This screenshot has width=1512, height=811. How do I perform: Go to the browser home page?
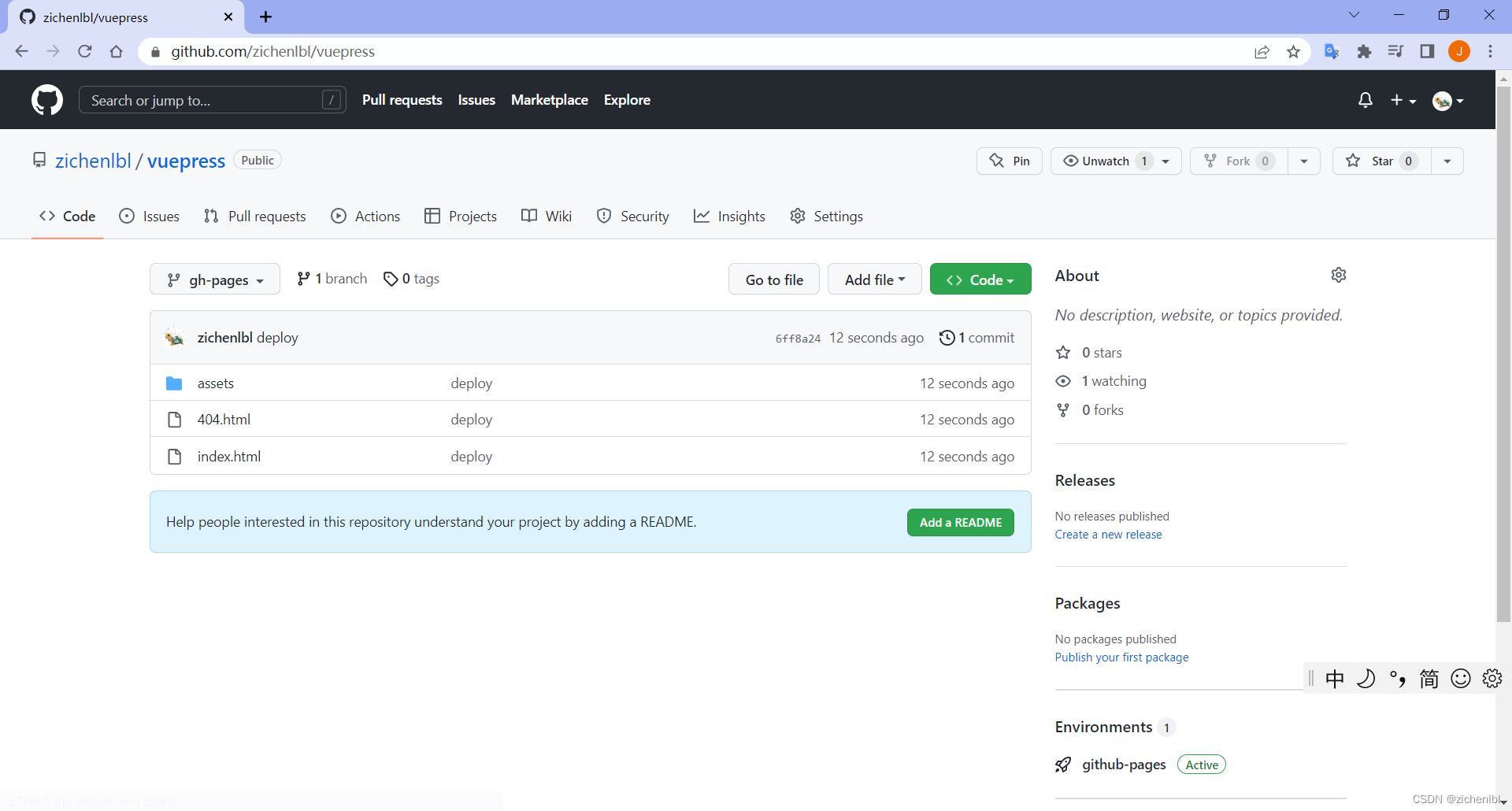point(117,51)
